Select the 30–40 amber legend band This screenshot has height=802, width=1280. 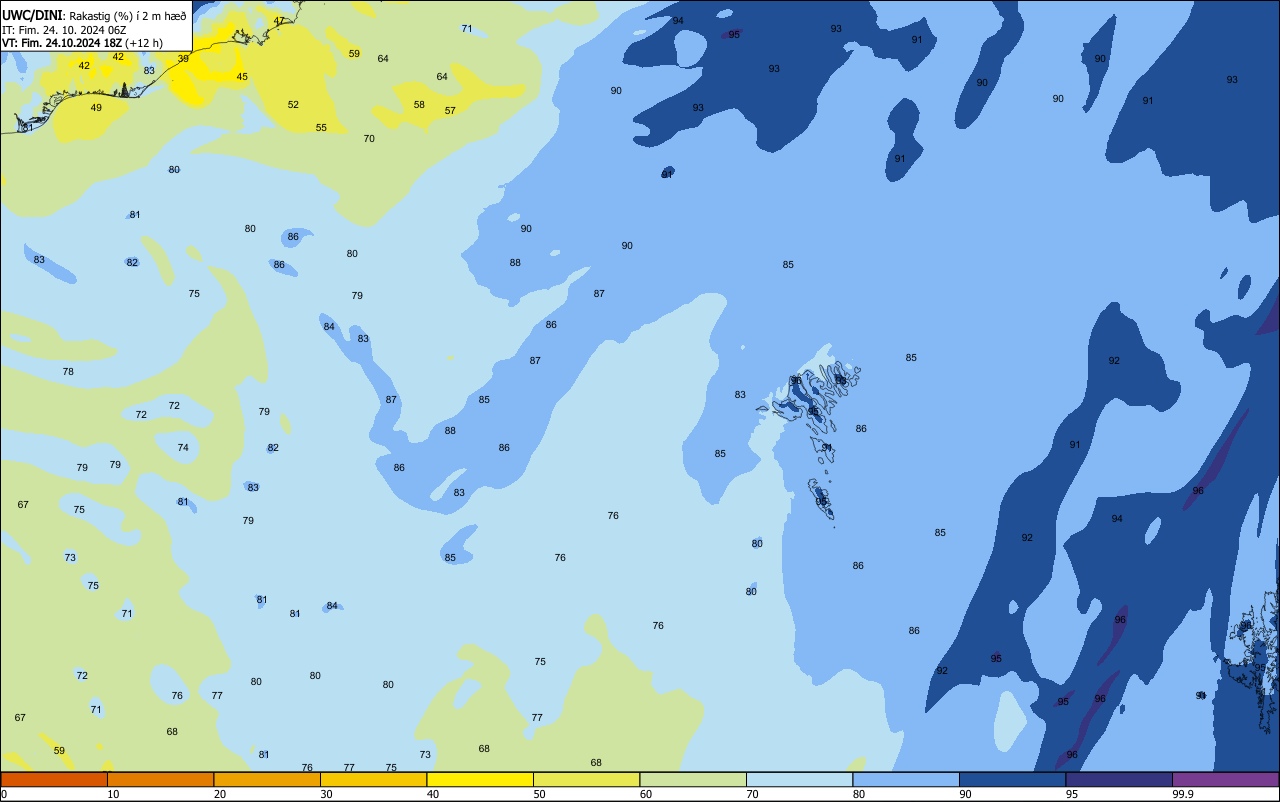pos(374,779)
